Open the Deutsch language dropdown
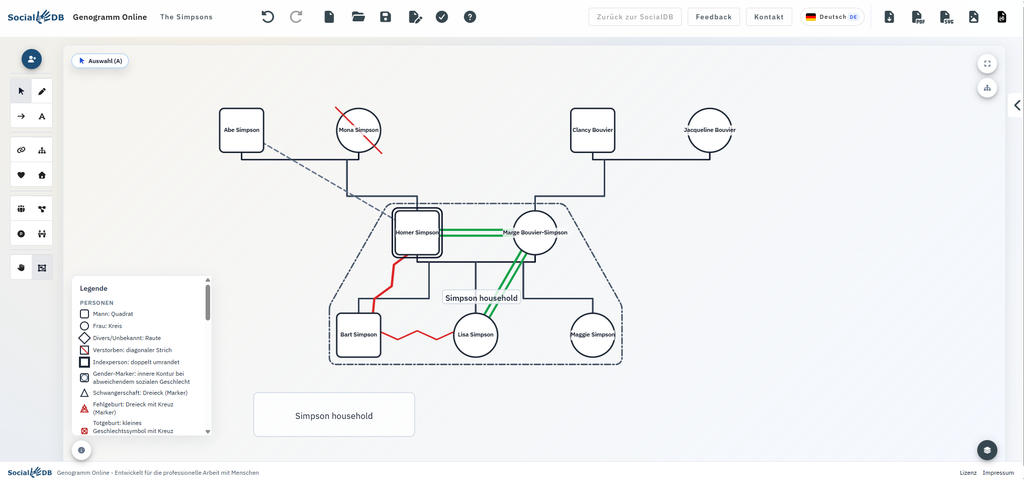This screenshot has height=480, width=1024. (832, 17)
